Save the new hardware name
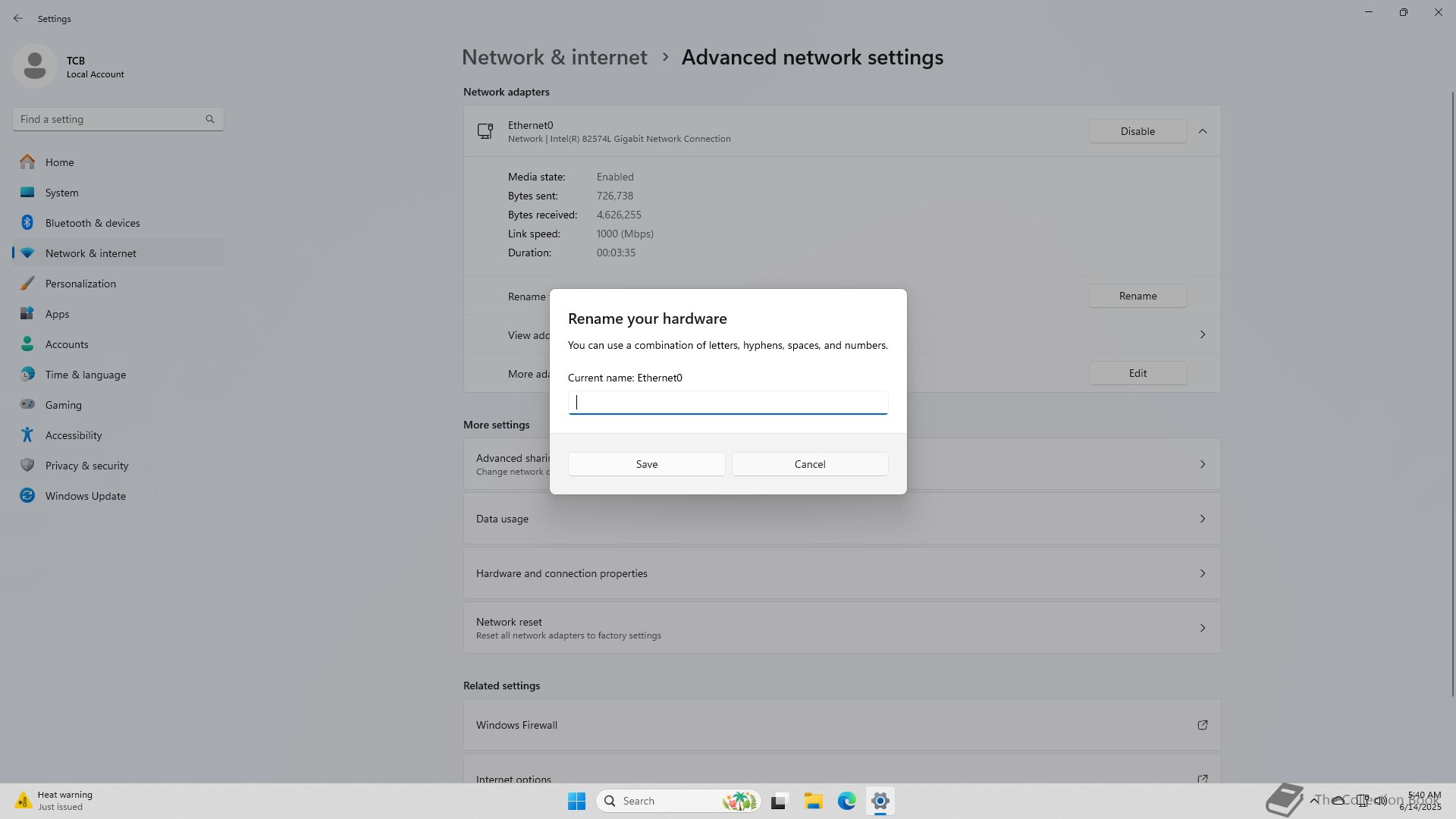The width and height of the screenshot is (1456, 819). [646, 464]
